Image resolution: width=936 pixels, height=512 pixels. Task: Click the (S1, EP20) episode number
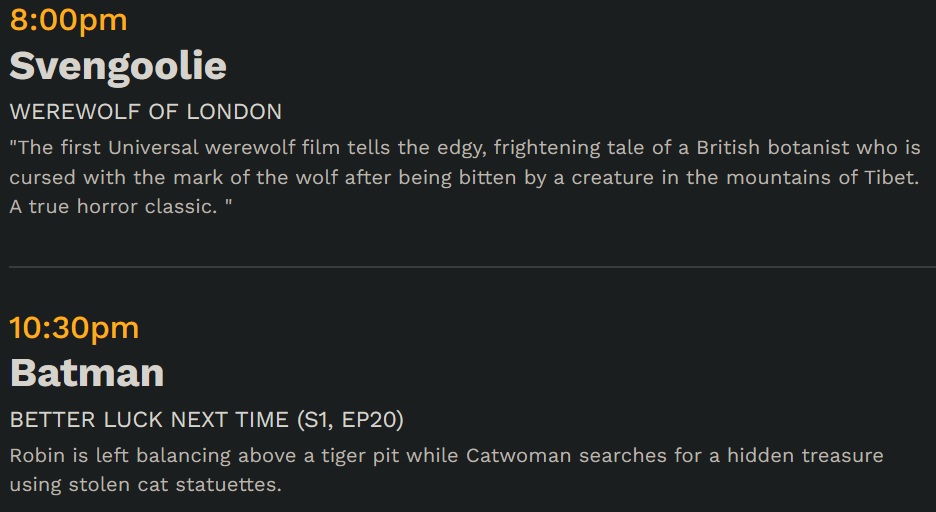click(350, 420)
